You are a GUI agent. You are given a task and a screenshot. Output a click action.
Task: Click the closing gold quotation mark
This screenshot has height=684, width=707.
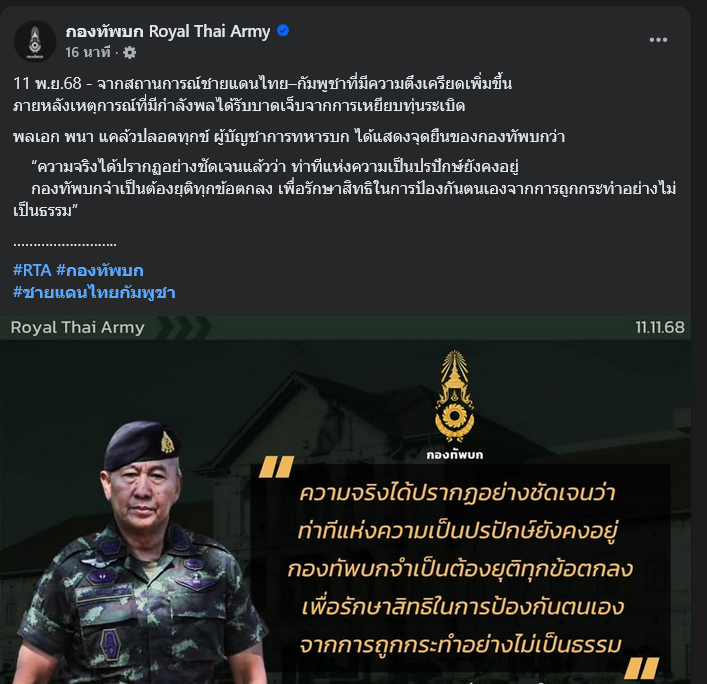tap(642, 667)
